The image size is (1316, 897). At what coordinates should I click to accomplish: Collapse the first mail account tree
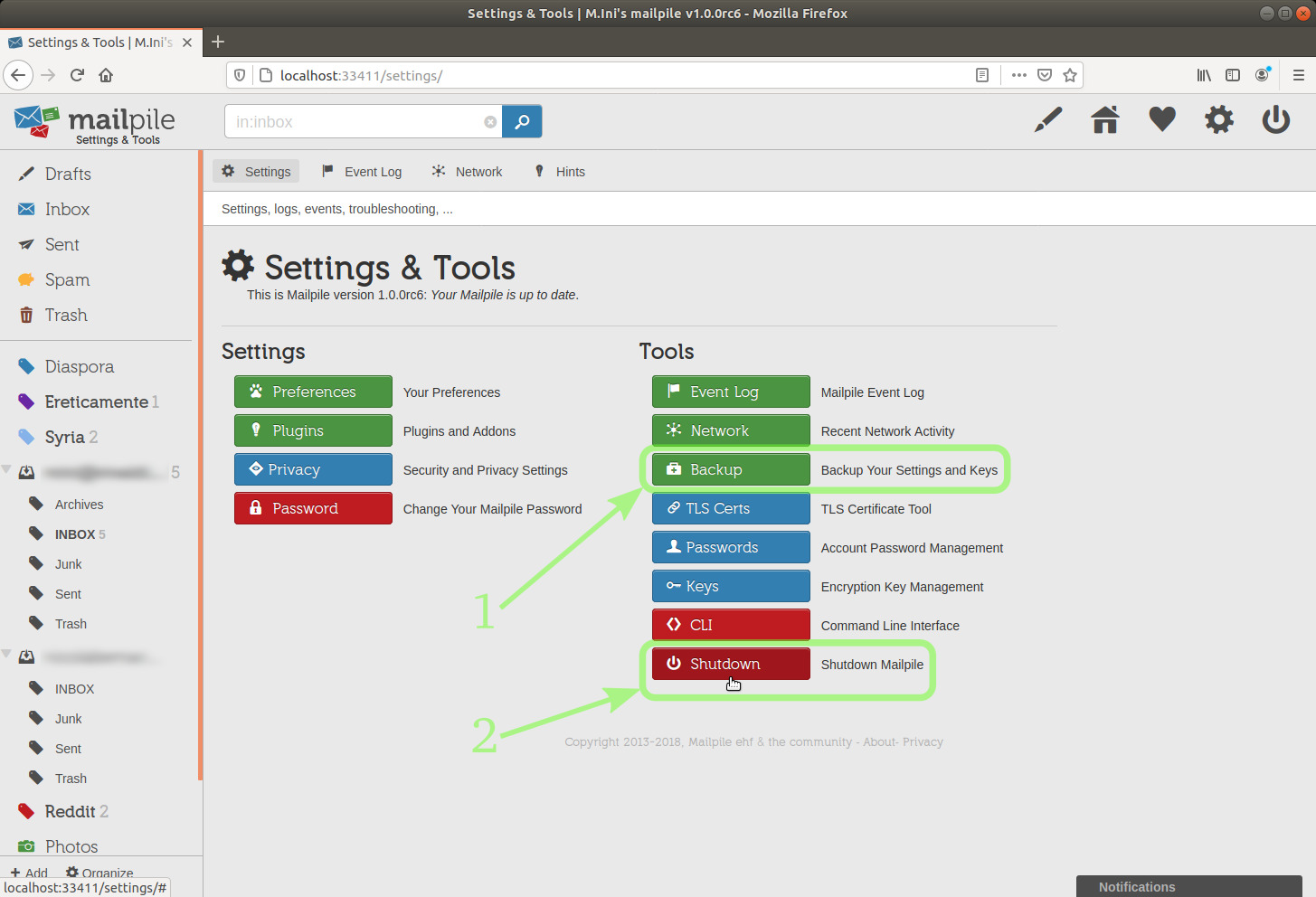(6, 469)
